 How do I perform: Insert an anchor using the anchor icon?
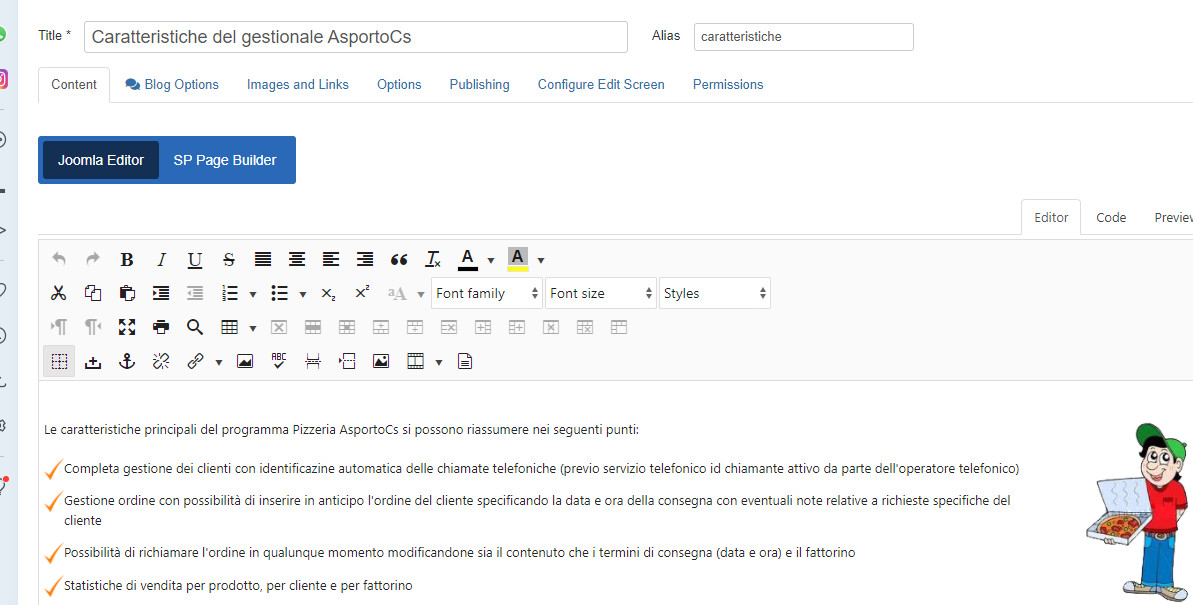coord(127,361)
